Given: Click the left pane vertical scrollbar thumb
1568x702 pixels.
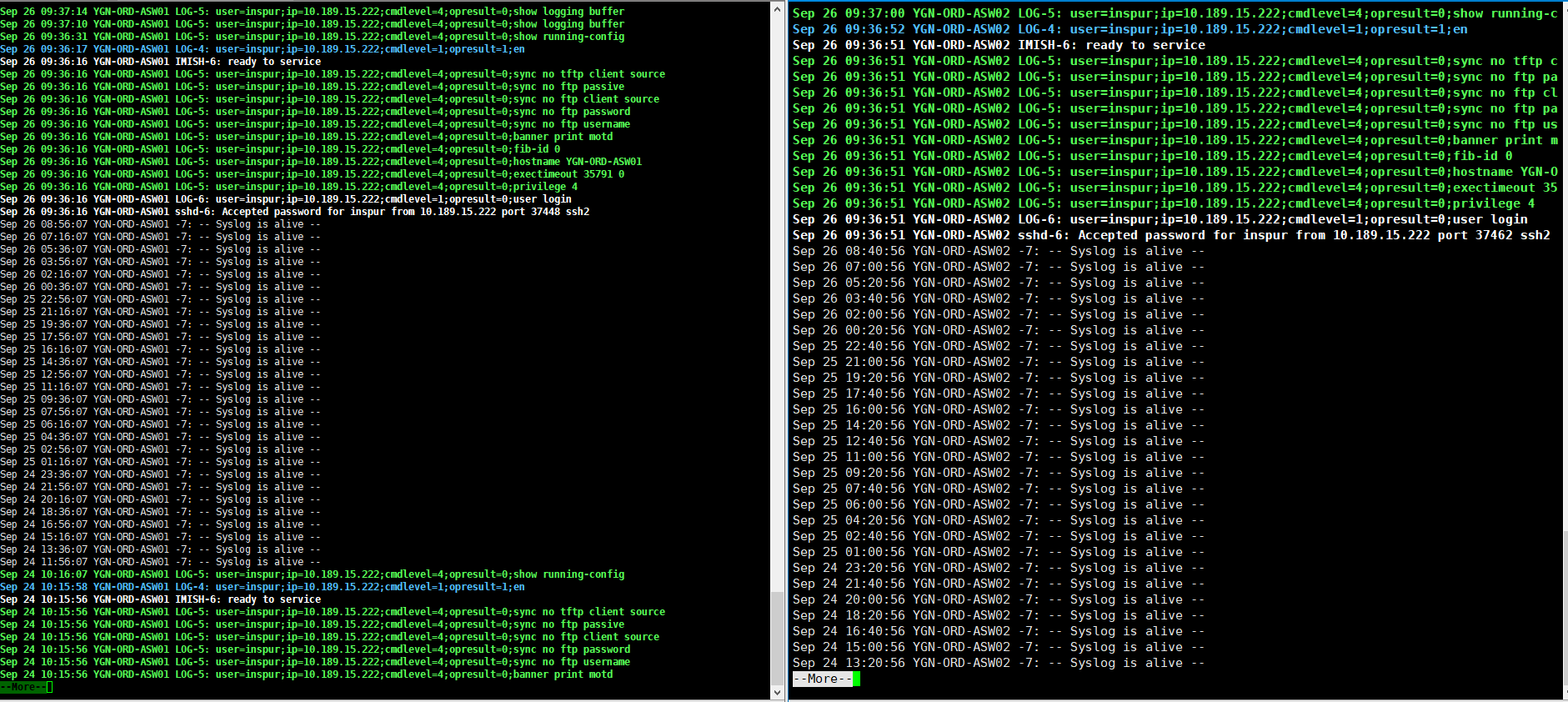Looking at the screenshot, I should coord(777,638).
